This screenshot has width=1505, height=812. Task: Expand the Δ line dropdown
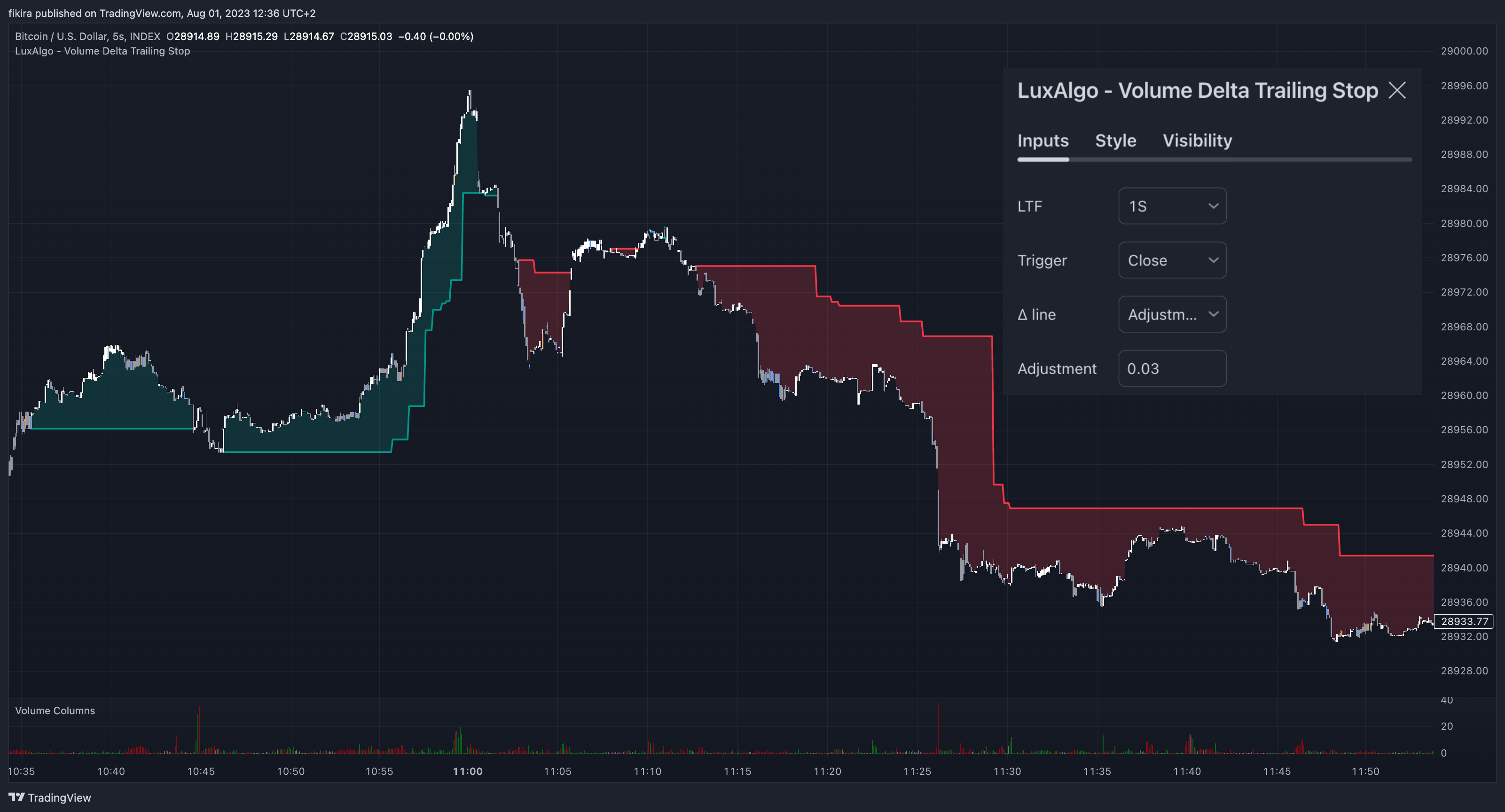pyautogui.click(x=1172, y=314)
